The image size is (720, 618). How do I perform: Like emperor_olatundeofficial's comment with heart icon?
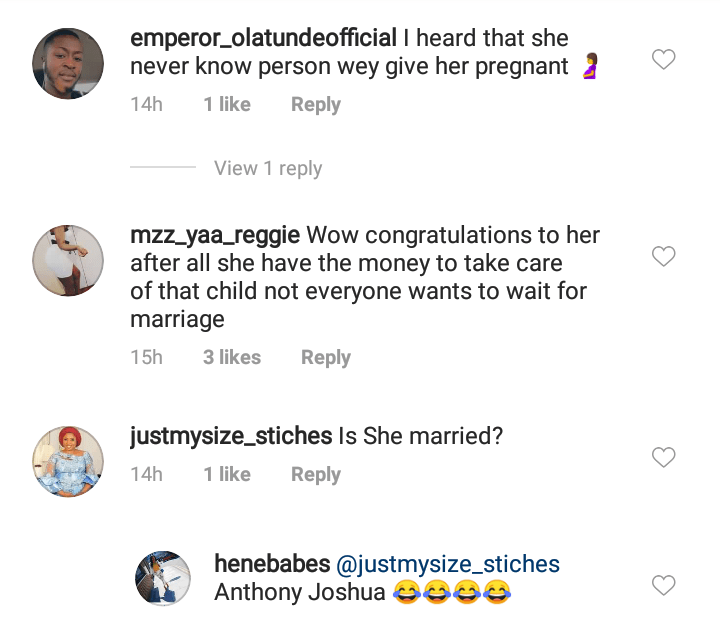click(664, 60)
